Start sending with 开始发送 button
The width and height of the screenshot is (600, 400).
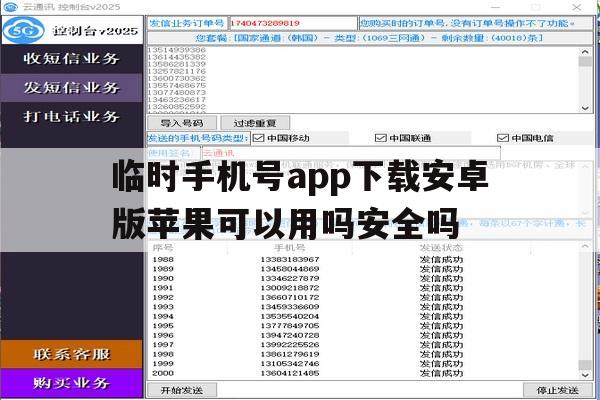pyautogui.click(x=182, y=390)
